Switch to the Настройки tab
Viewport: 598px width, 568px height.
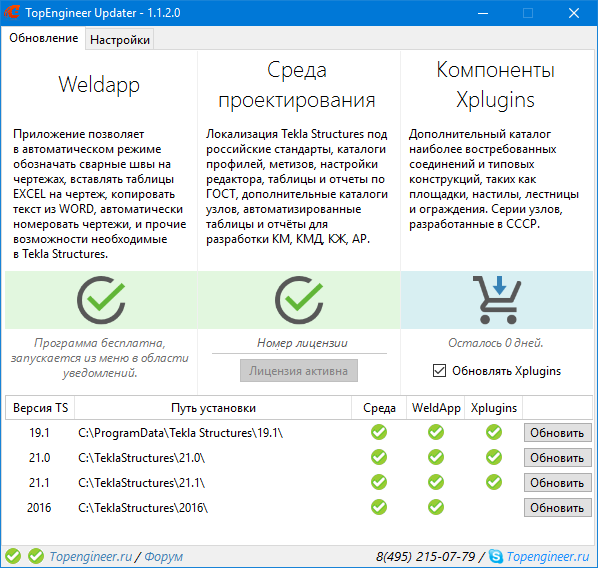coord(120,40)
